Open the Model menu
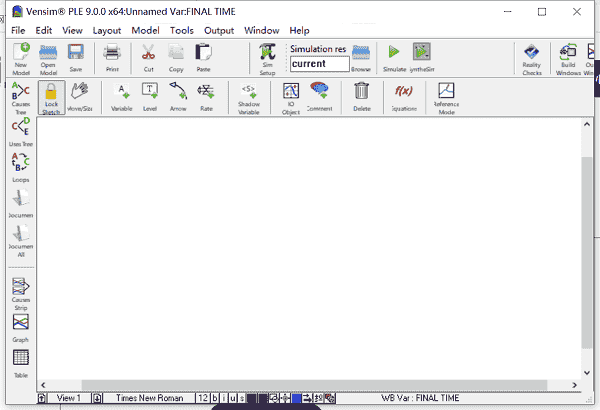Image resolution: width=600 pixels, height=410 pixels. point(145,30)
